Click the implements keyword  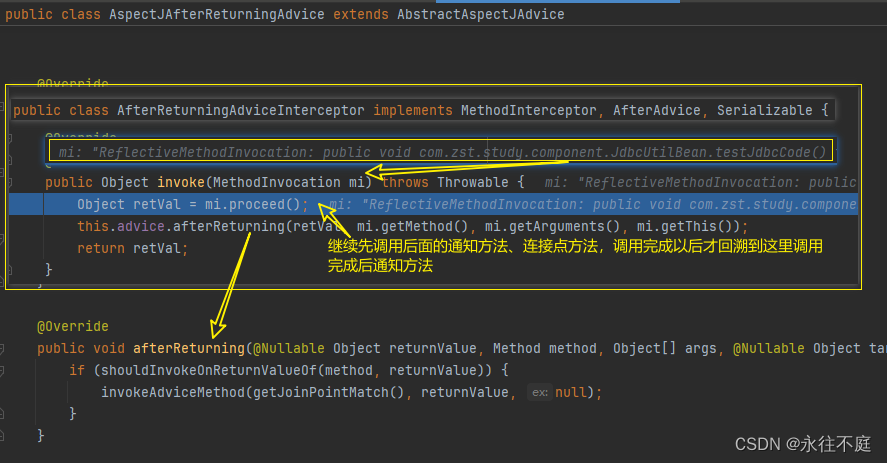(413, 110)
